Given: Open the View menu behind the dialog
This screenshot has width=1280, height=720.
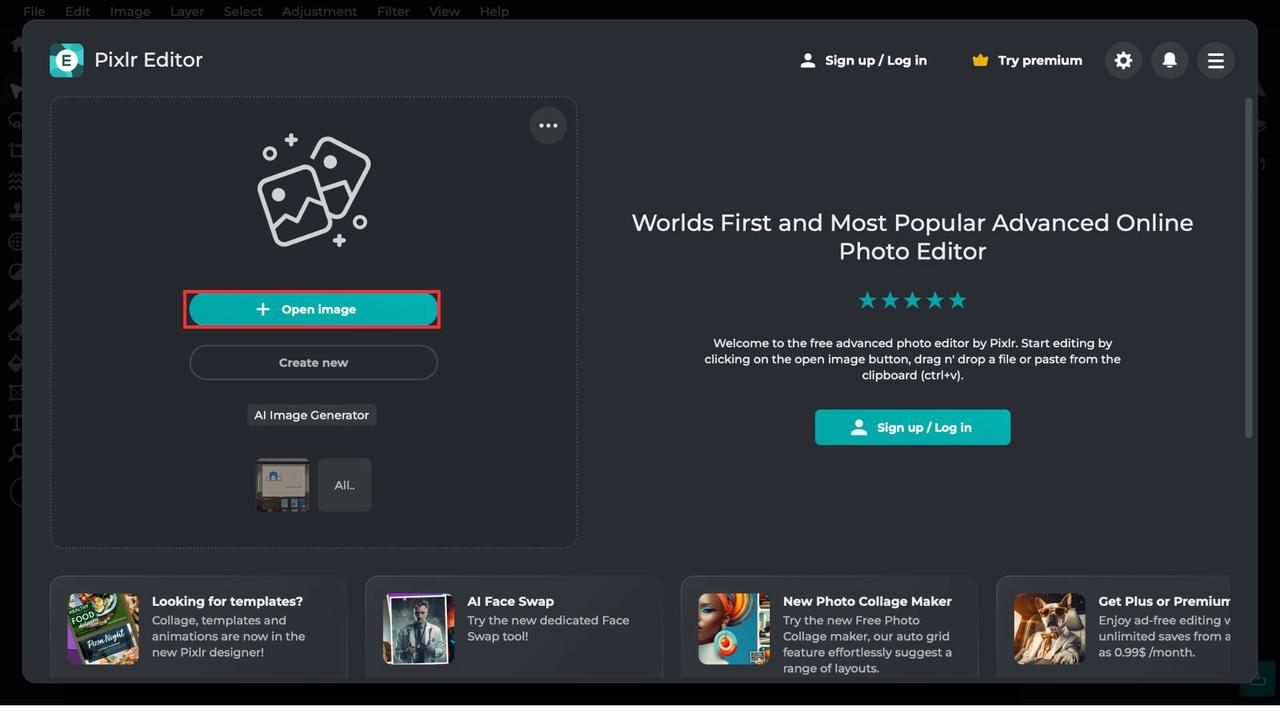Looking at the screenshot, I should pyautogui.click(x=444, y=11).
